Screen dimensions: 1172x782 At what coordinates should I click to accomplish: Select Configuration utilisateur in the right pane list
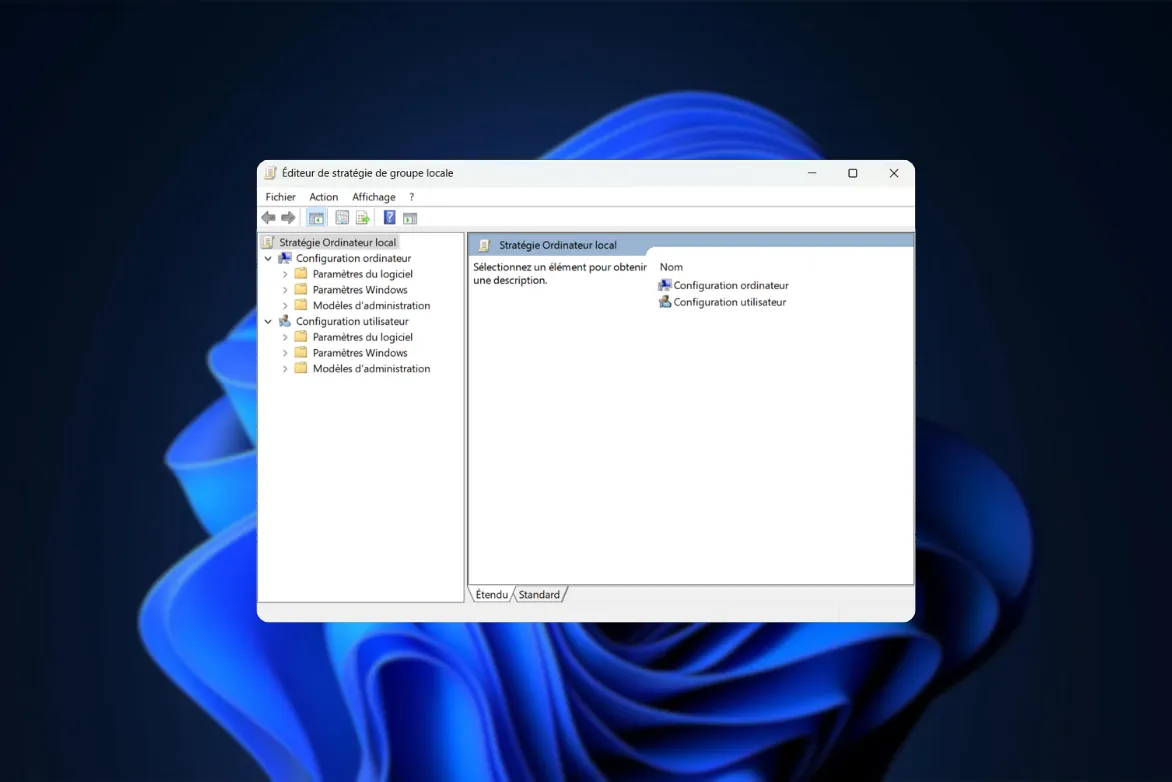click(x=729, y=302)
